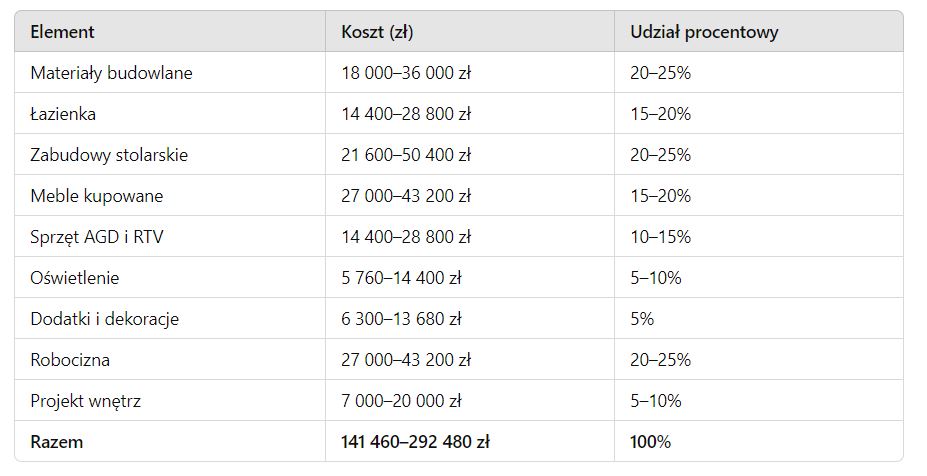Click the cost 5 760–14 400 zł

point(401,278)
